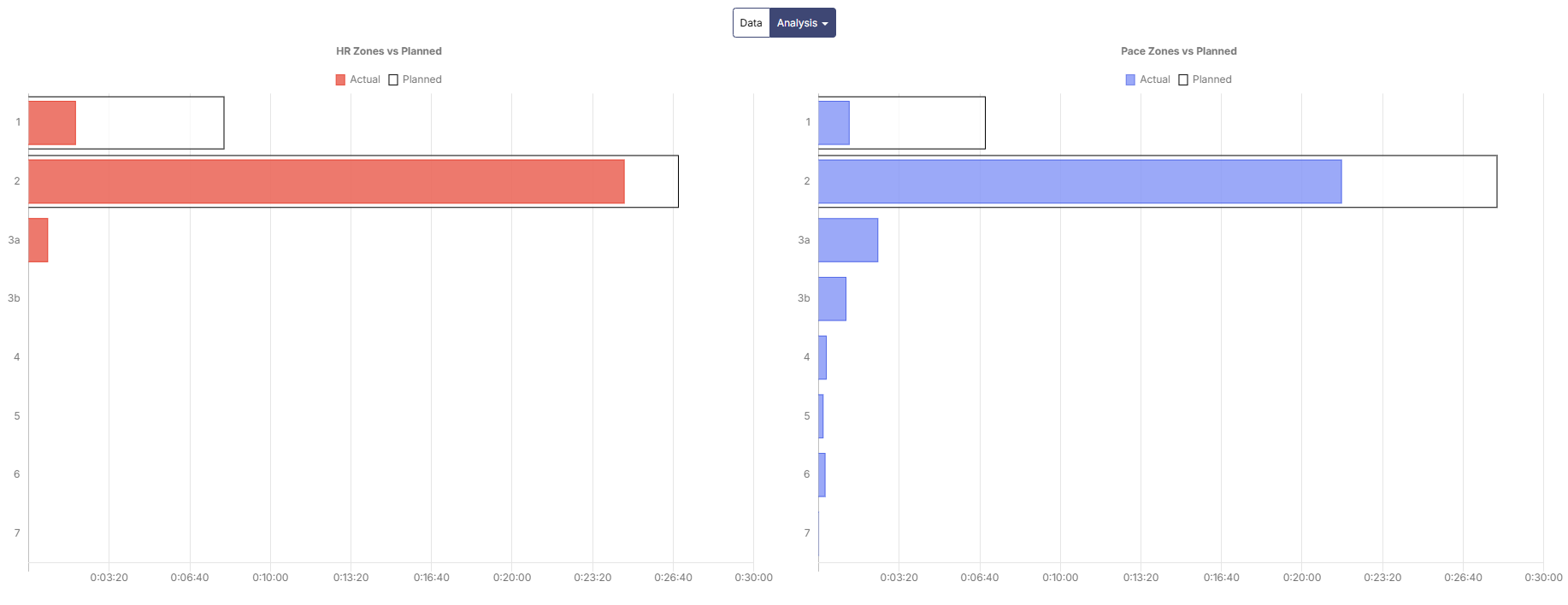Click the blue zone 6 pace bar

pos(822,475)
